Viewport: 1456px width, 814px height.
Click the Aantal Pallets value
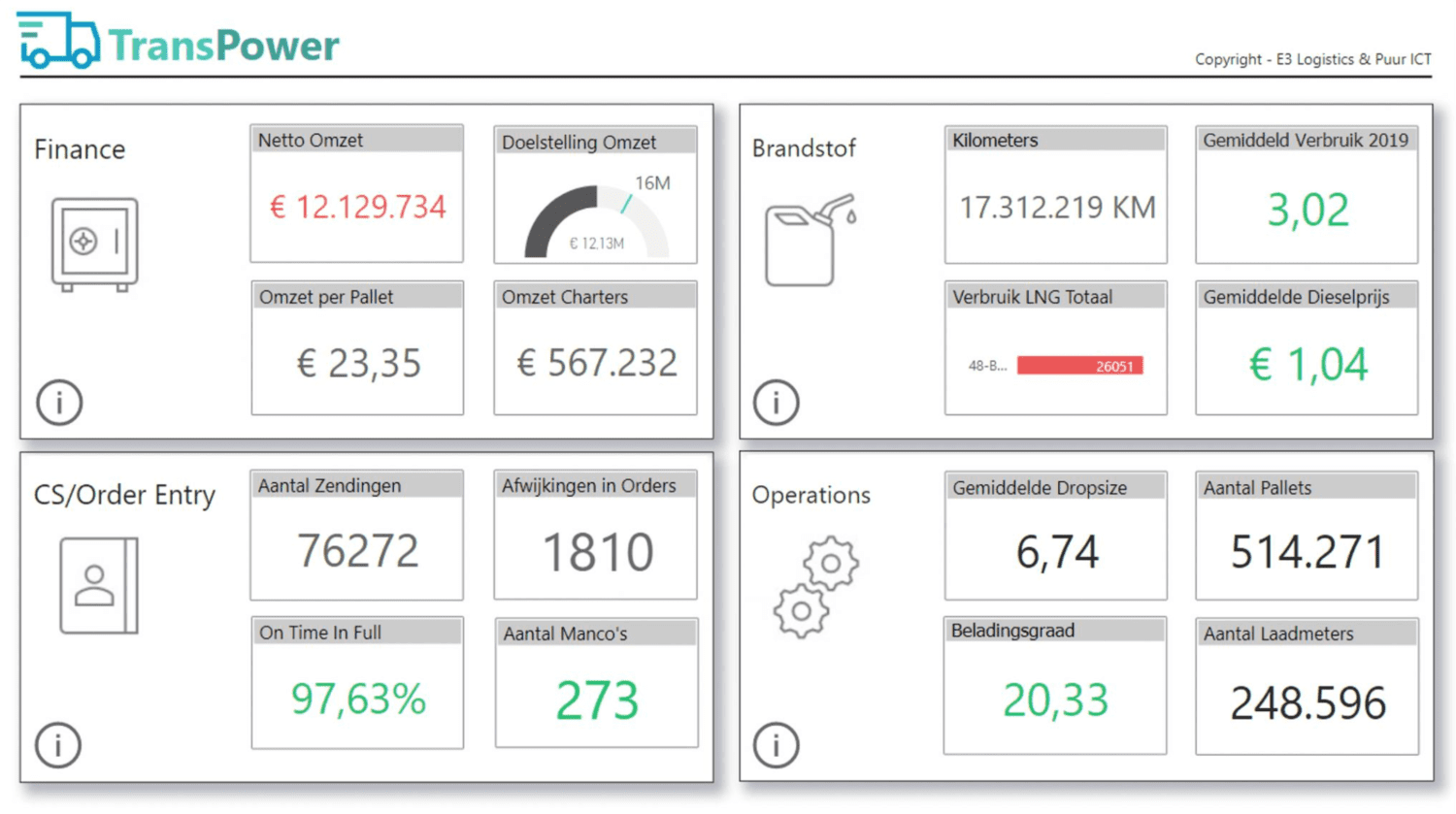1307,552
